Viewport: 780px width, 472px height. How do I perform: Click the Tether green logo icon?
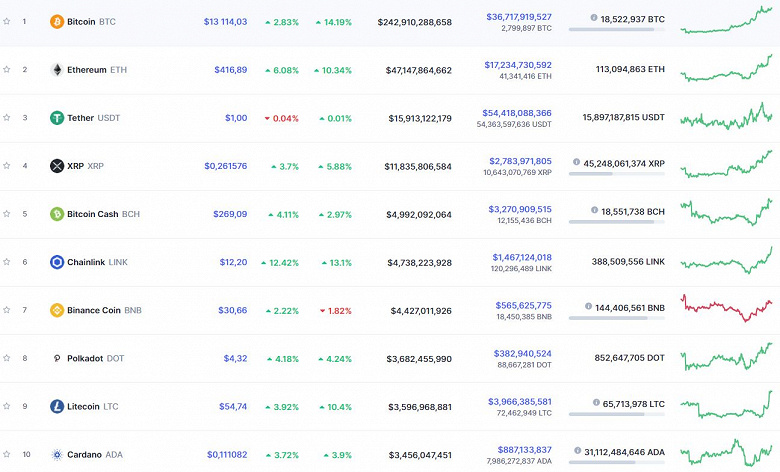tap(57, 118)
